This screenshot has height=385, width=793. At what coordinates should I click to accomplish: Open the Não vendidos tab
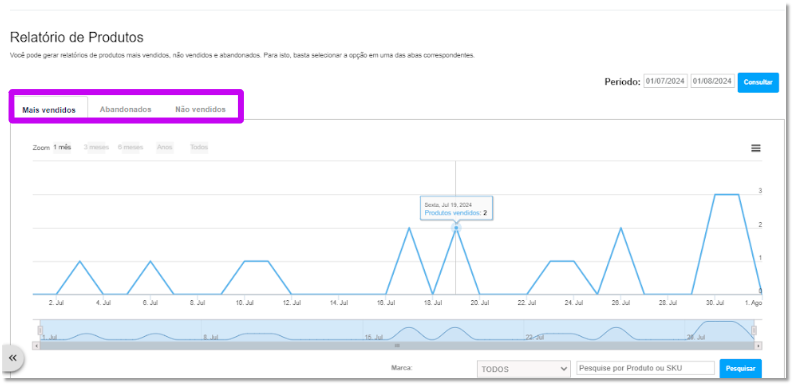pyautogui.click(x=200, y=109)
